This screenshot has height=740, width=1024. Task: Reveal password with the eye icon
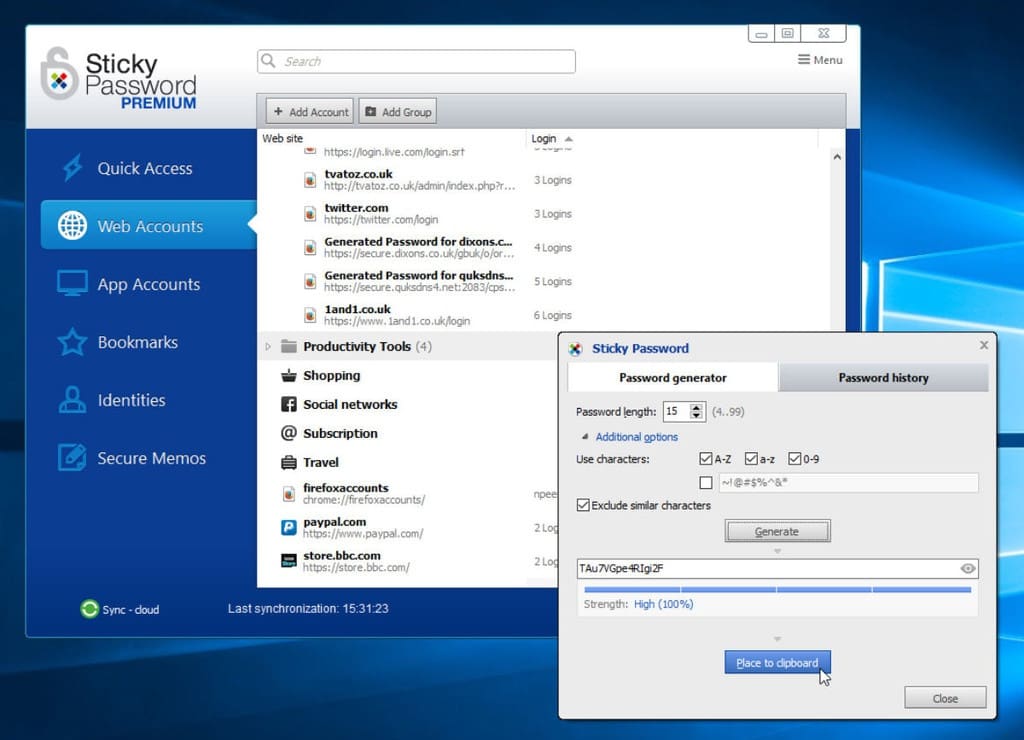pos(967,569)
